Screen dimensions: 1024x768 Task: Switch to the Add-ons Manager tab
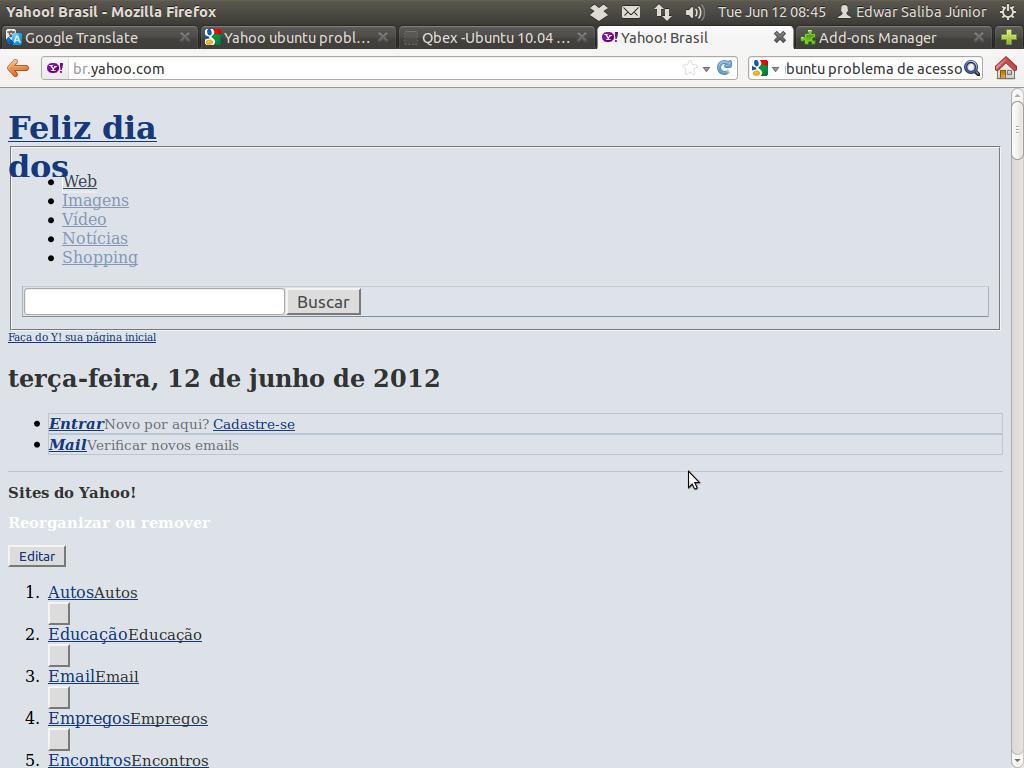[x=893, y=37]
